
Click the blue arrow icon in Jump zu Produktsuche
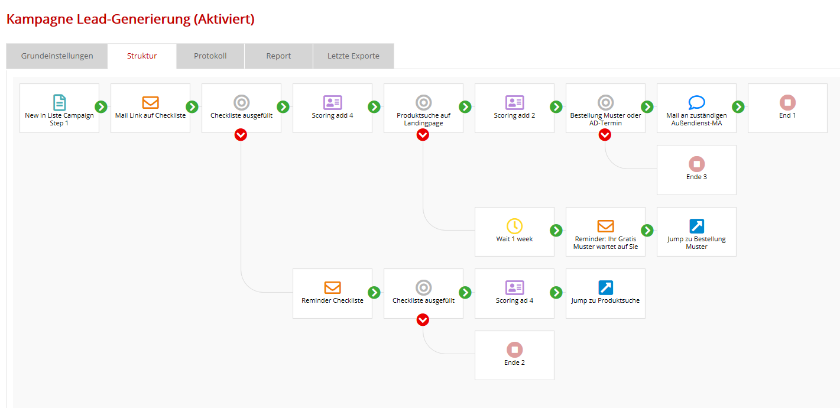pos(605,287)
